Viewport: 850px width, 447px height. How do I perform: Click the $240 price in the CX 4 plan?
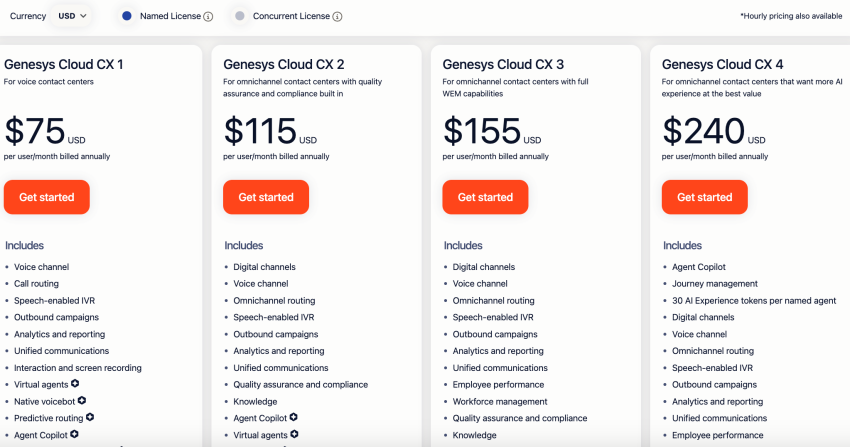[x=704, y=131]
